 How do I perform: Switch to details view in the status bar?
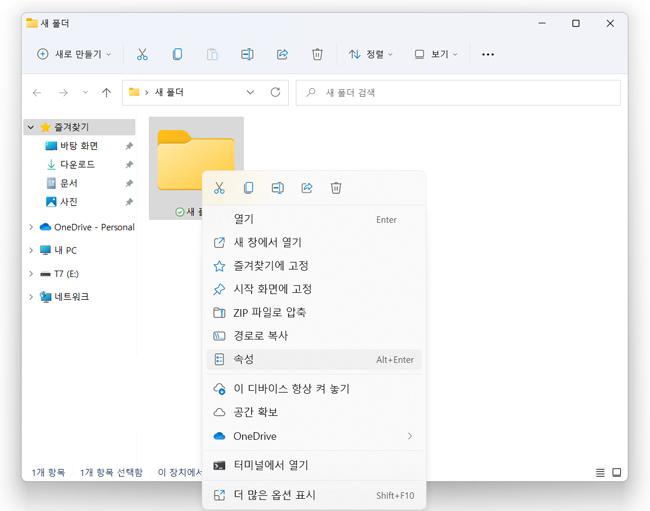[x=600, y=472]
